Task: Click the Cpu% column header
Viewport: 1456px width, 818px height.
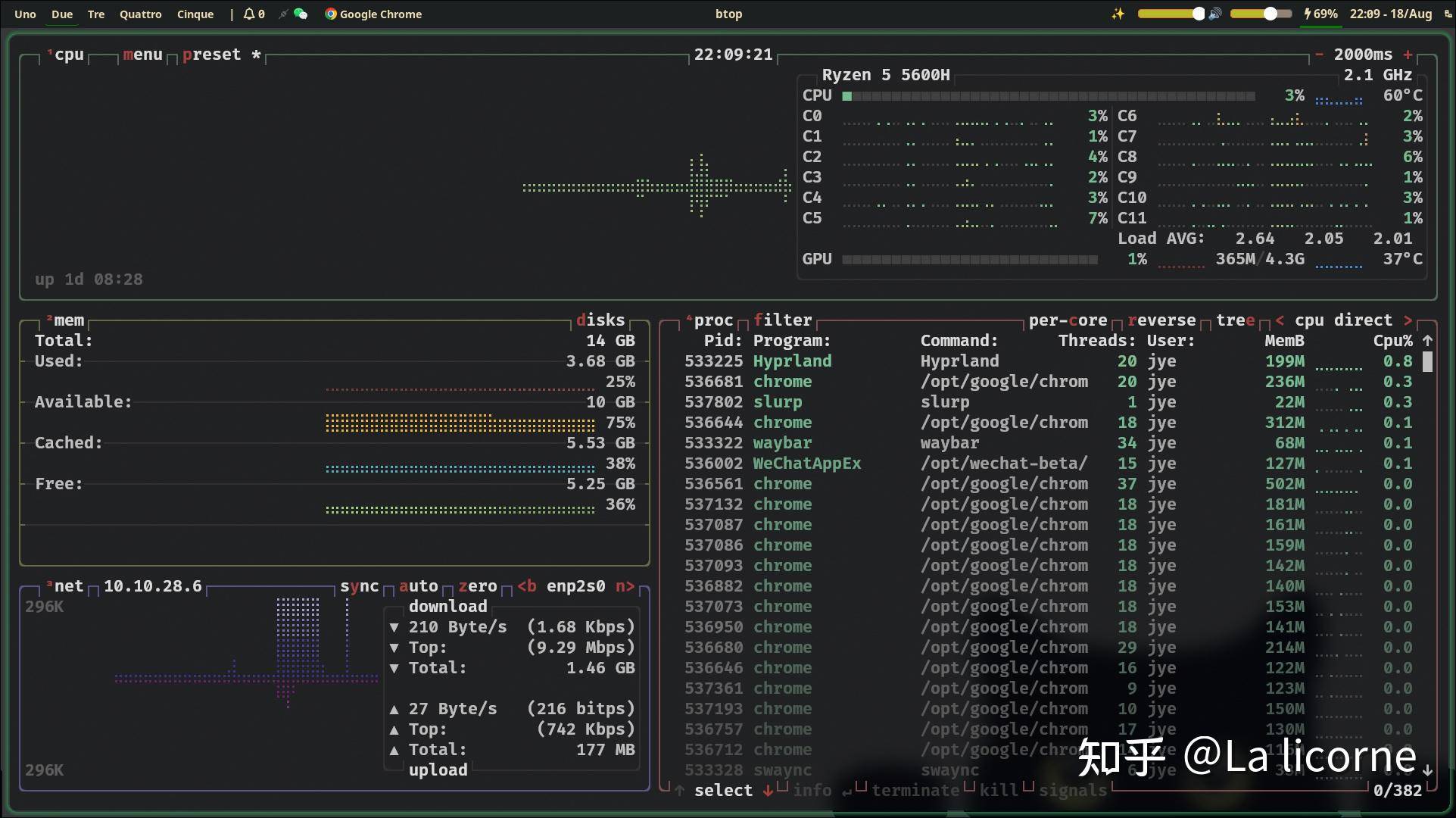Action: (1393, 341)
